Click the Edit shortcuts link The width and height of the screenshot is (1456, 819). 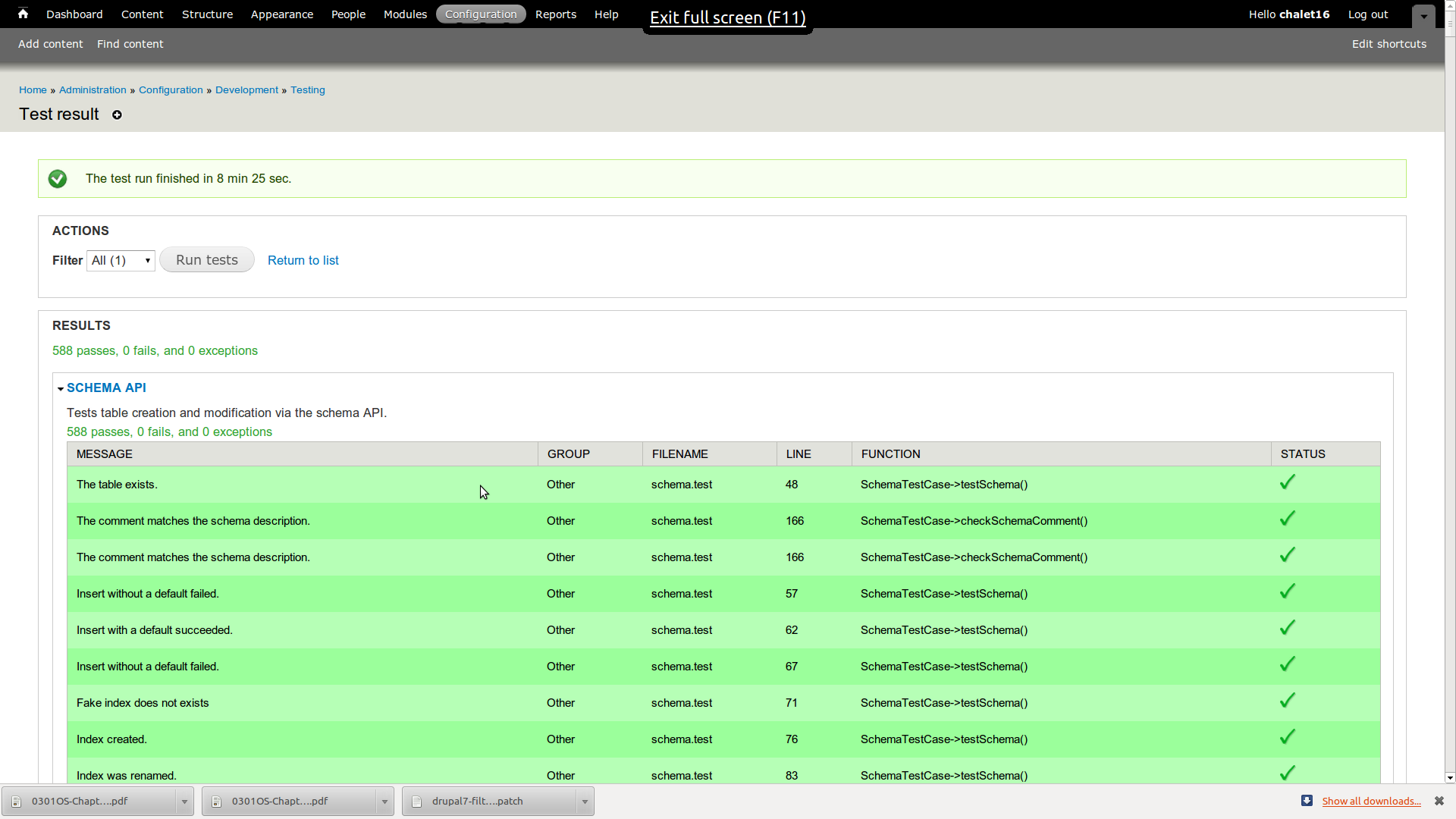coord(1389,44)
